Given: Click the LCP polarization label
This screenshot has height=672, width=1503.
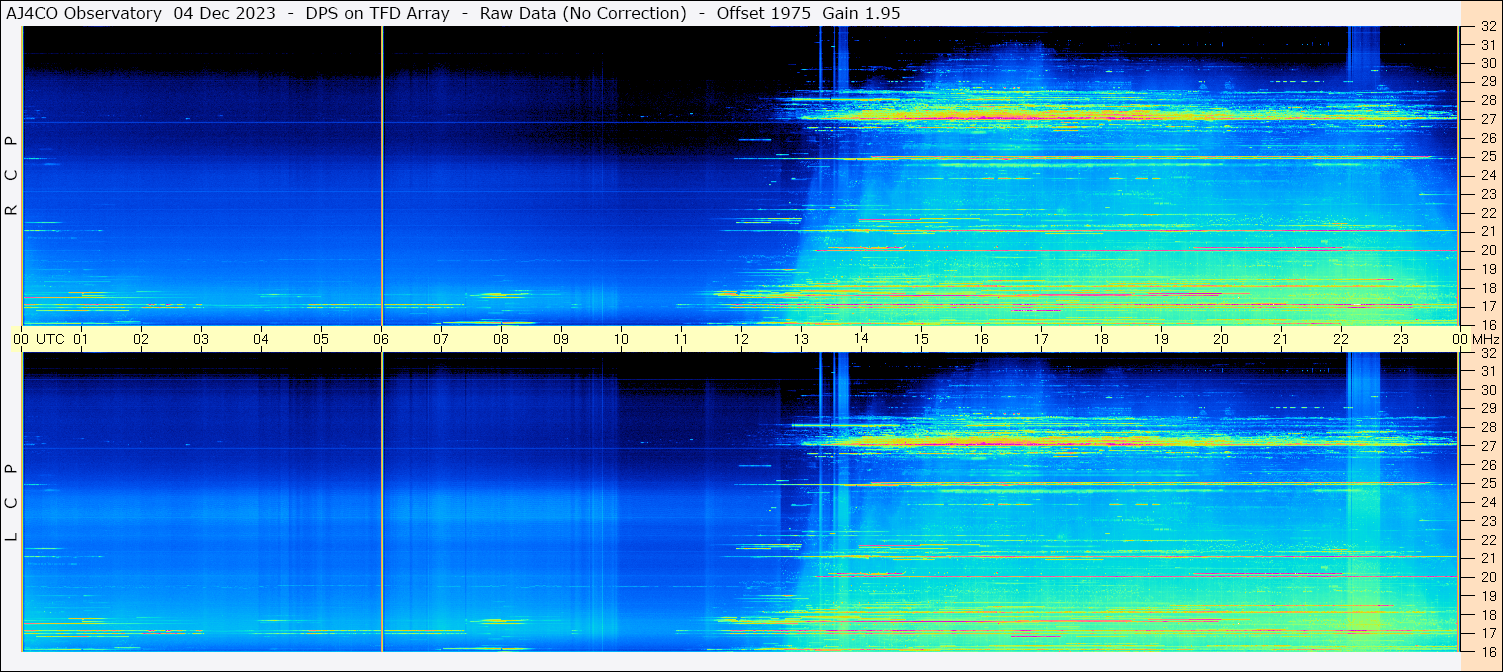Looking at the screenshot, I should 11,502.
